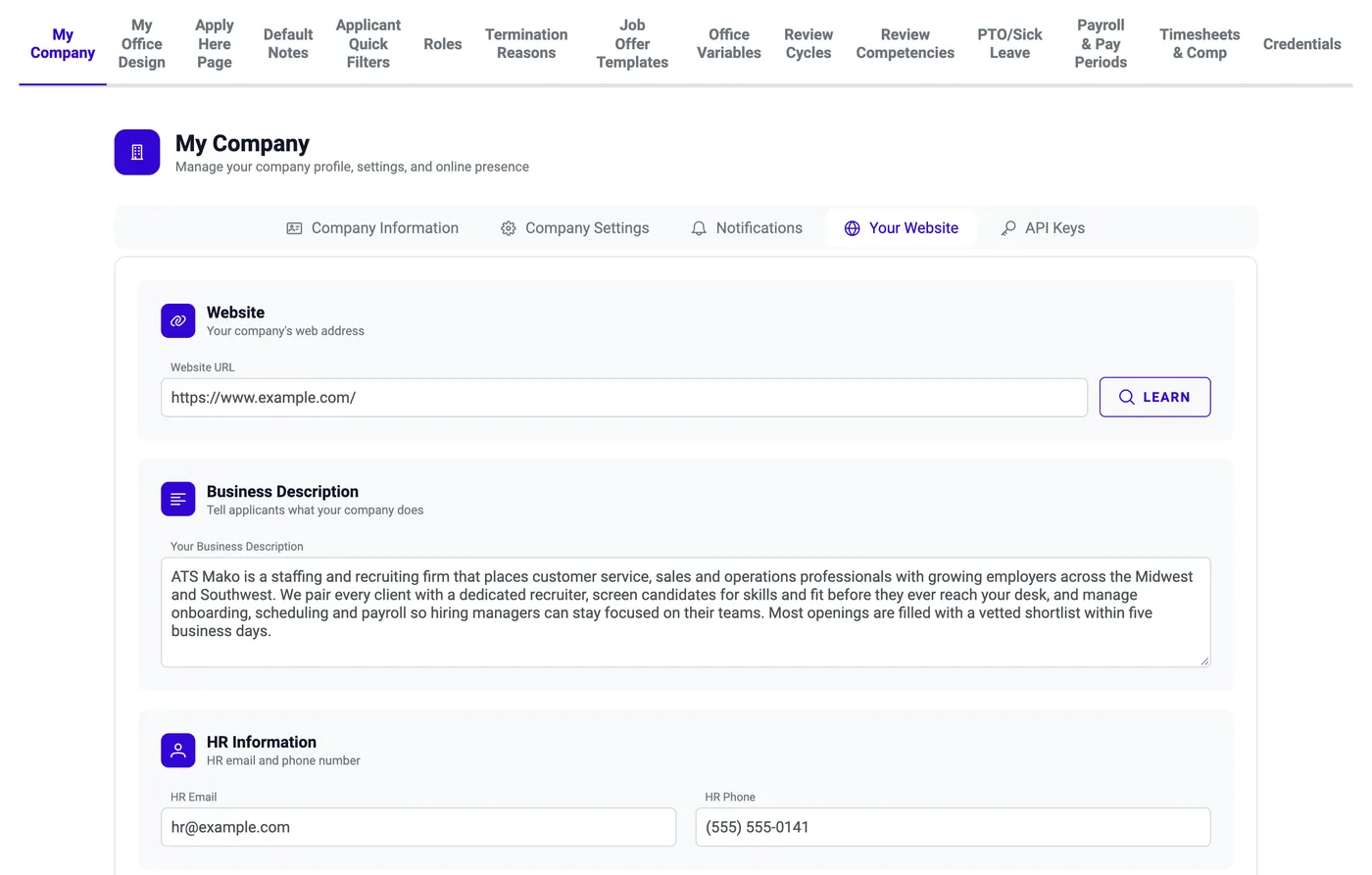Open the Termination Reasons tab
Image resolution: width=1372 pixels, height=875 pixels.
pos(526,44)
